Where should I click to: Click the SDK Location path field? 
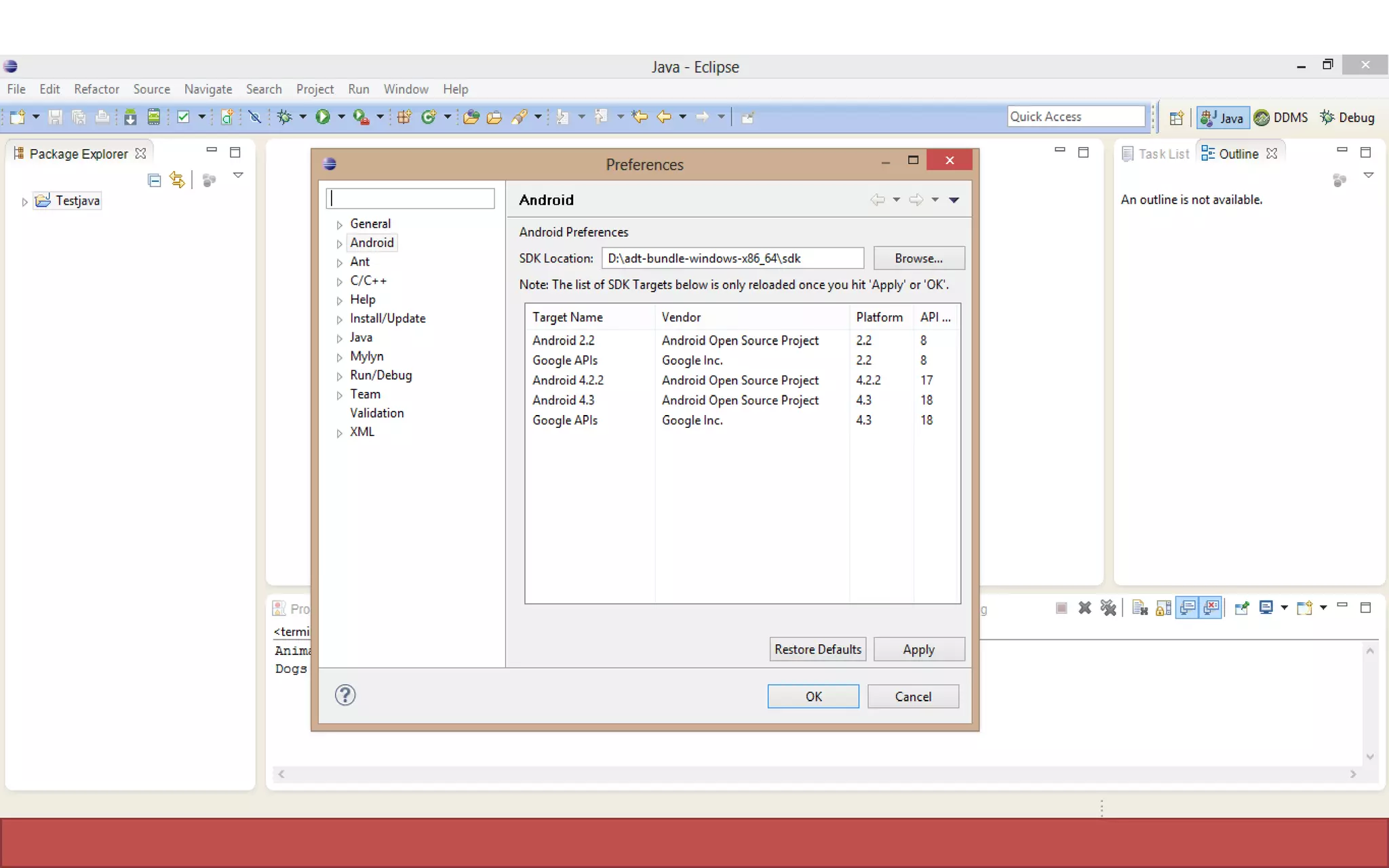click(732, 258)
